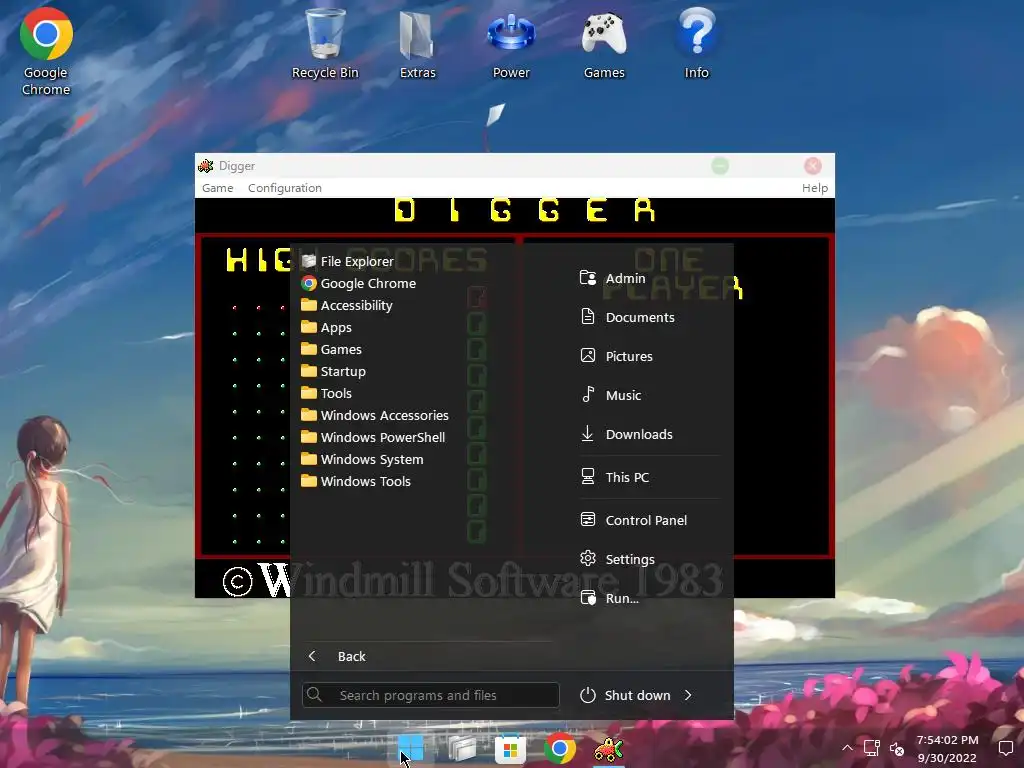Open the Run... dialog entry

click(x=609, y=598)
